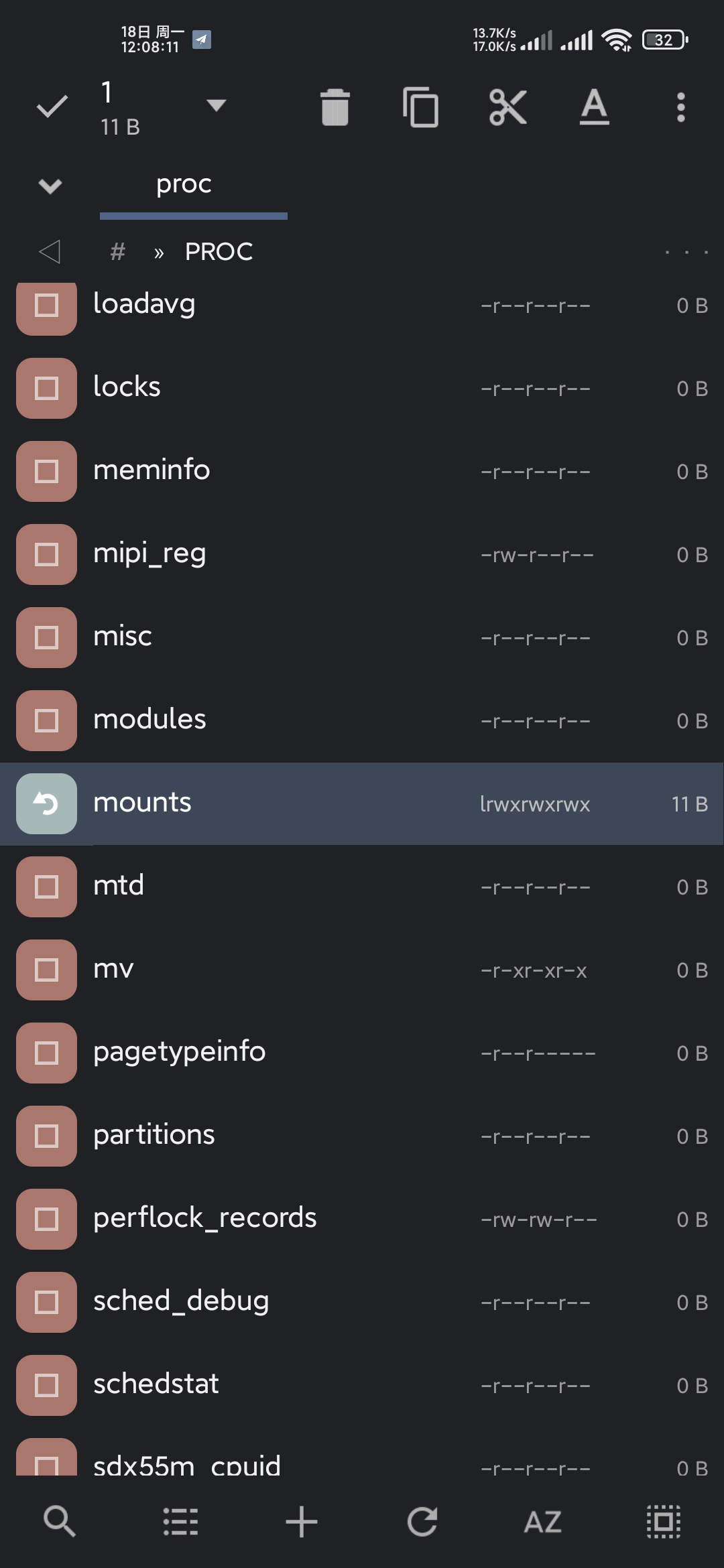Refresh the file list

pos(422,1521)
